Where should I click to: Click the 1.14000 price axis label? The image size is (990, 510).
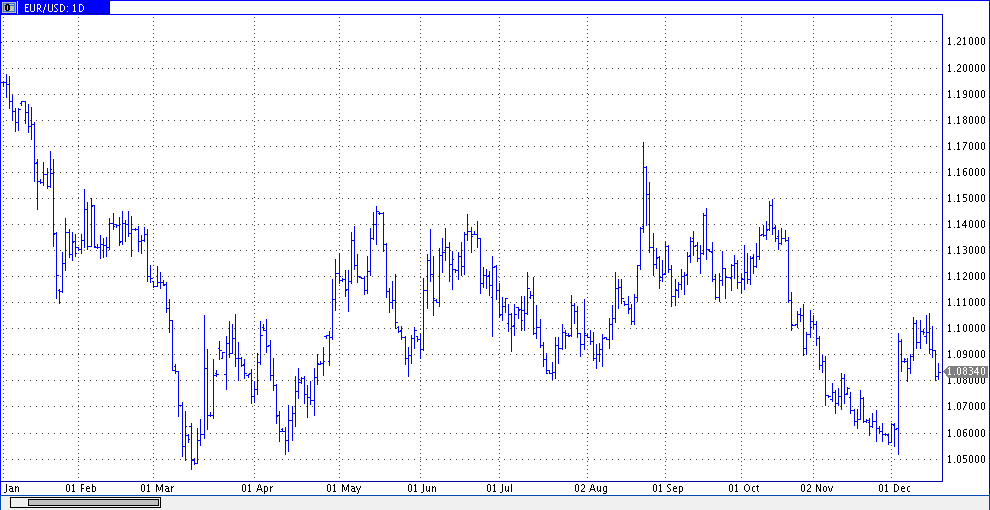[x=967, y=224]
